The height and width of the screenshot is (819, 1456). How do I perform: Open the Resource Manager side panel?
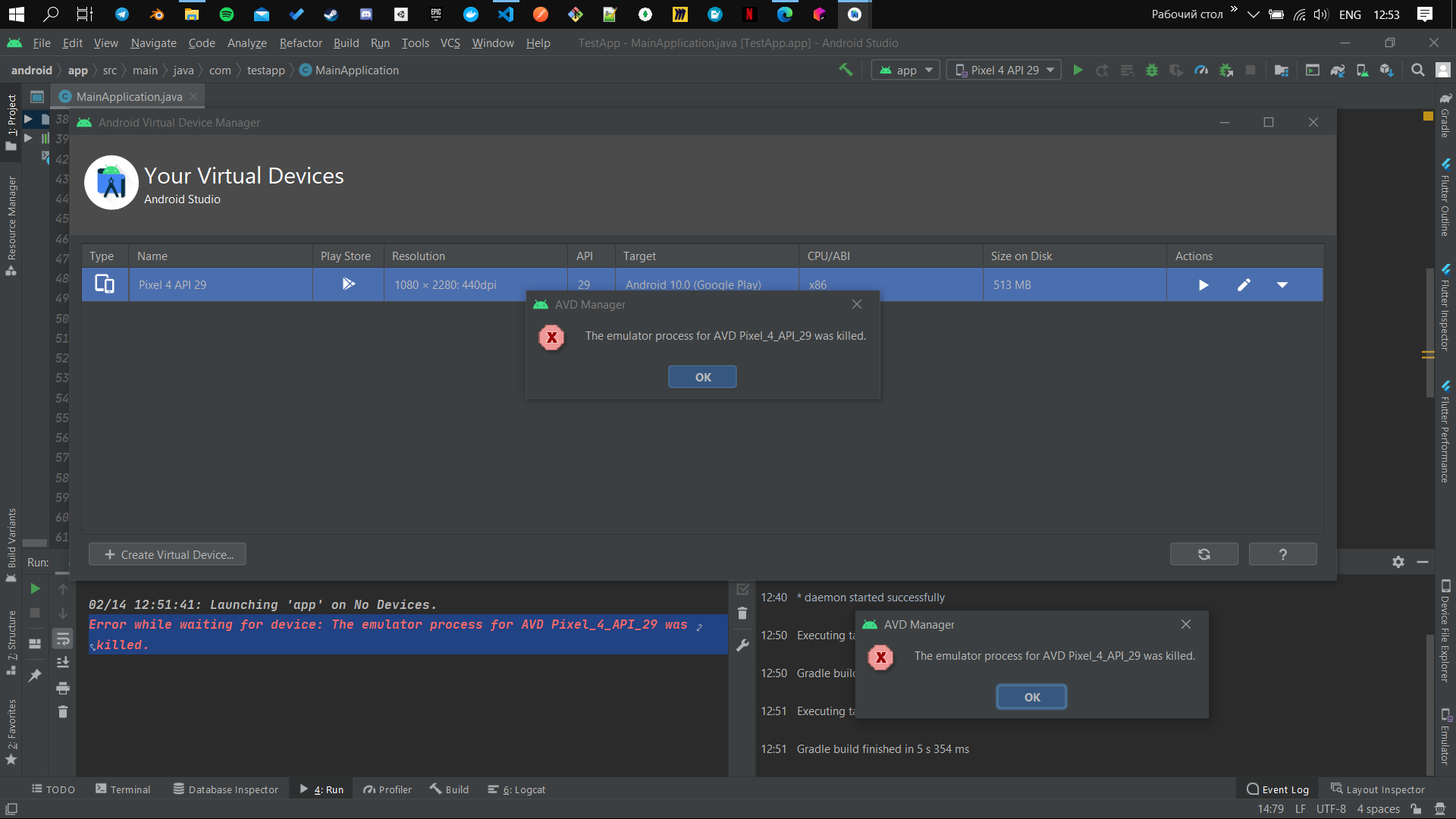click(x=11, y=226)
